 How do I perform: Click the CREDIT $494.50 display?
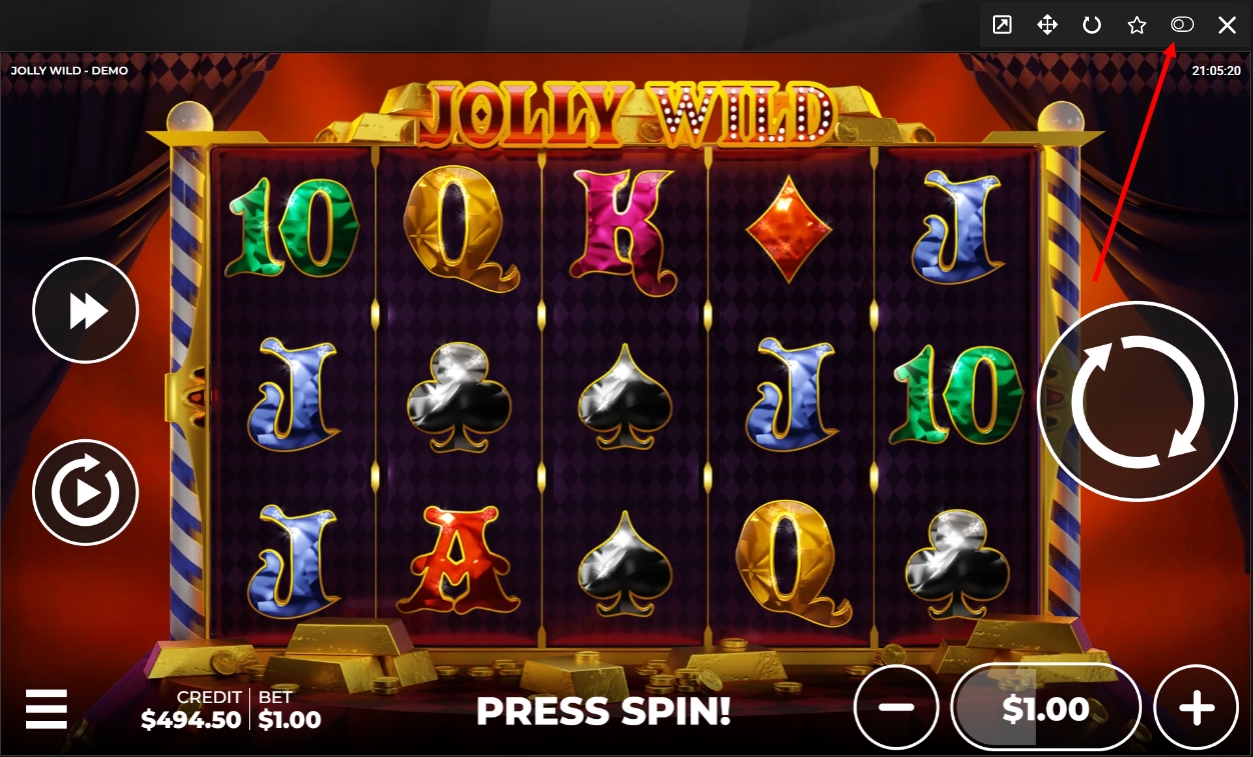click(191, 709)
